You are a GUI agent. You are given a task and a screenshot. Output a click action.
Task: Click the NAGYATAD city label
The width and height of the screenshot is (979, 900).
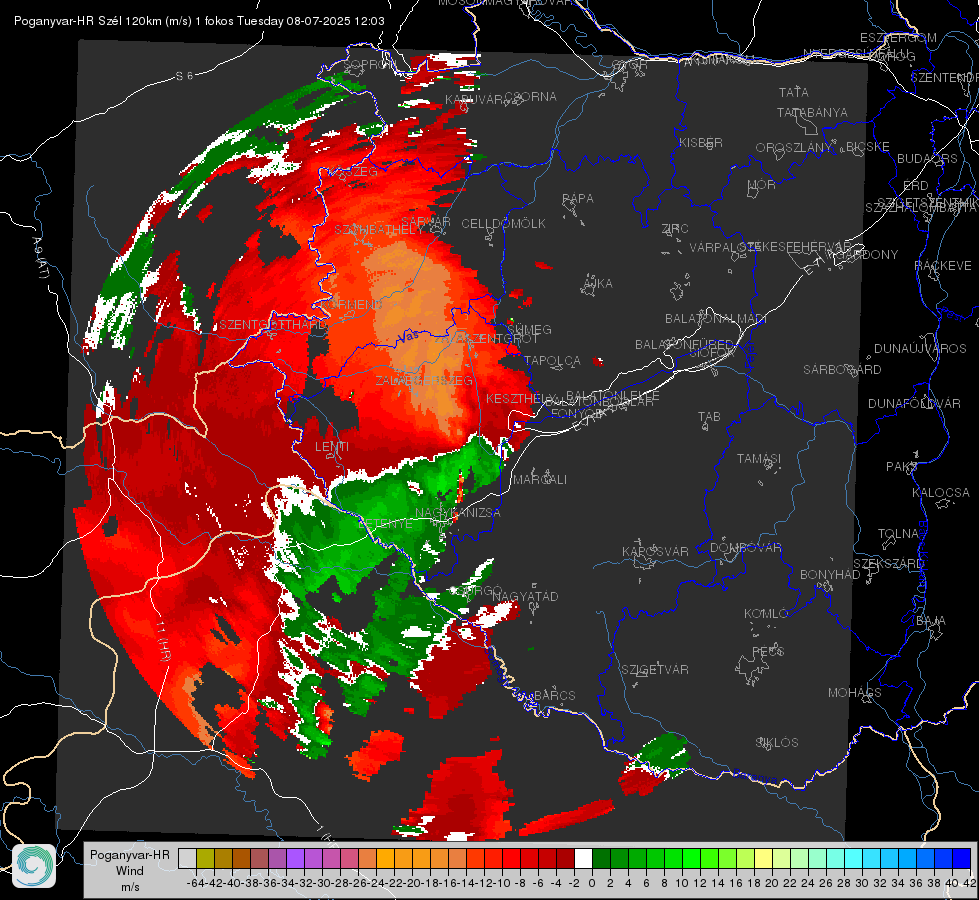[x=525, y=596]
